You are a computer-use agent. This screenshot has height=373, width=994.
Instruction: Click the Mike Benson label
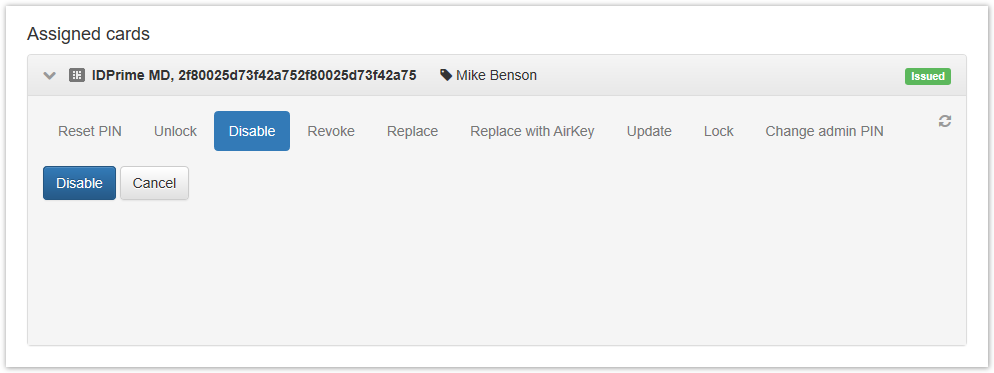tap(496, 75)
